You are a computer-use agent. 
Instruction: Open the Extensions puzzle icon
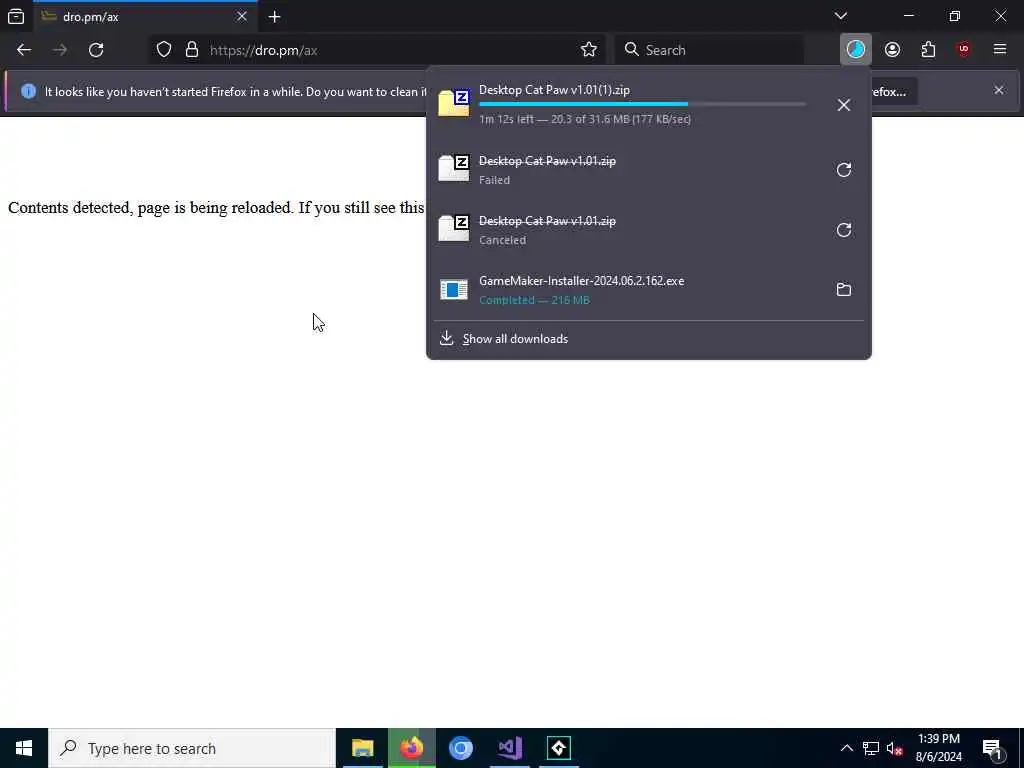928,50
